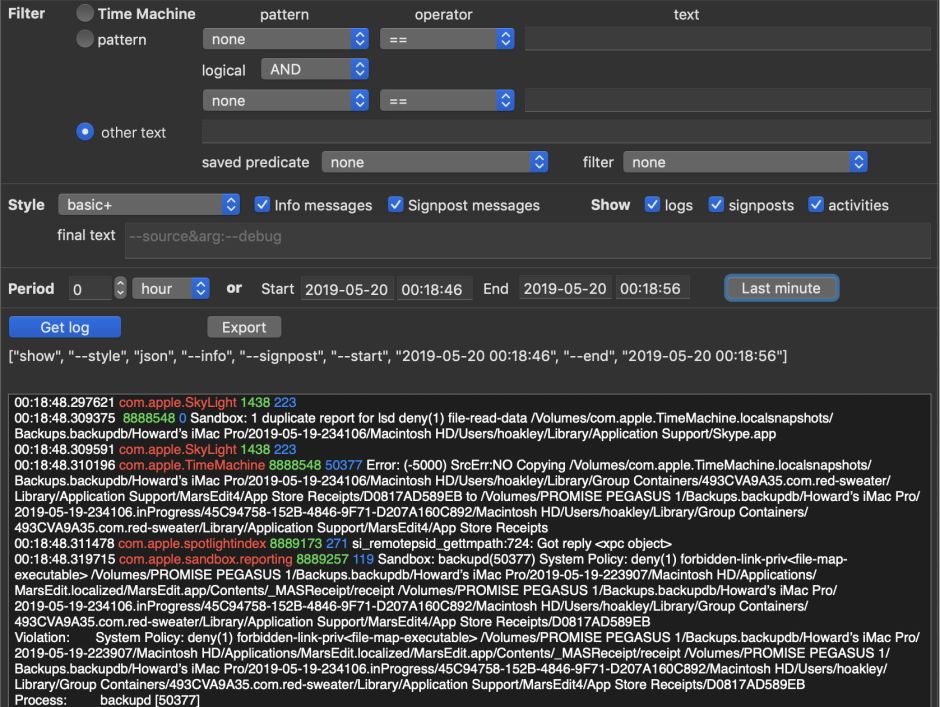Screen dimensions: 940x707
Task: Open the logical AND dropdown
Action: pos(314,70)
